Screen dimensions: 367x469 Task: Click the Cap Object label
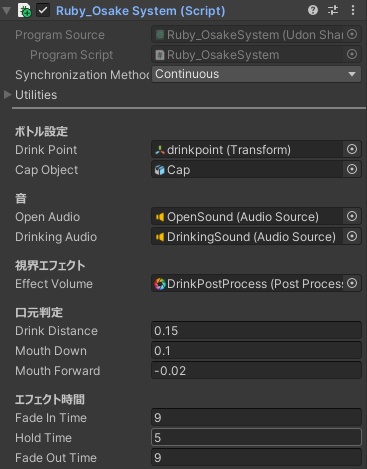click(46, 170)
